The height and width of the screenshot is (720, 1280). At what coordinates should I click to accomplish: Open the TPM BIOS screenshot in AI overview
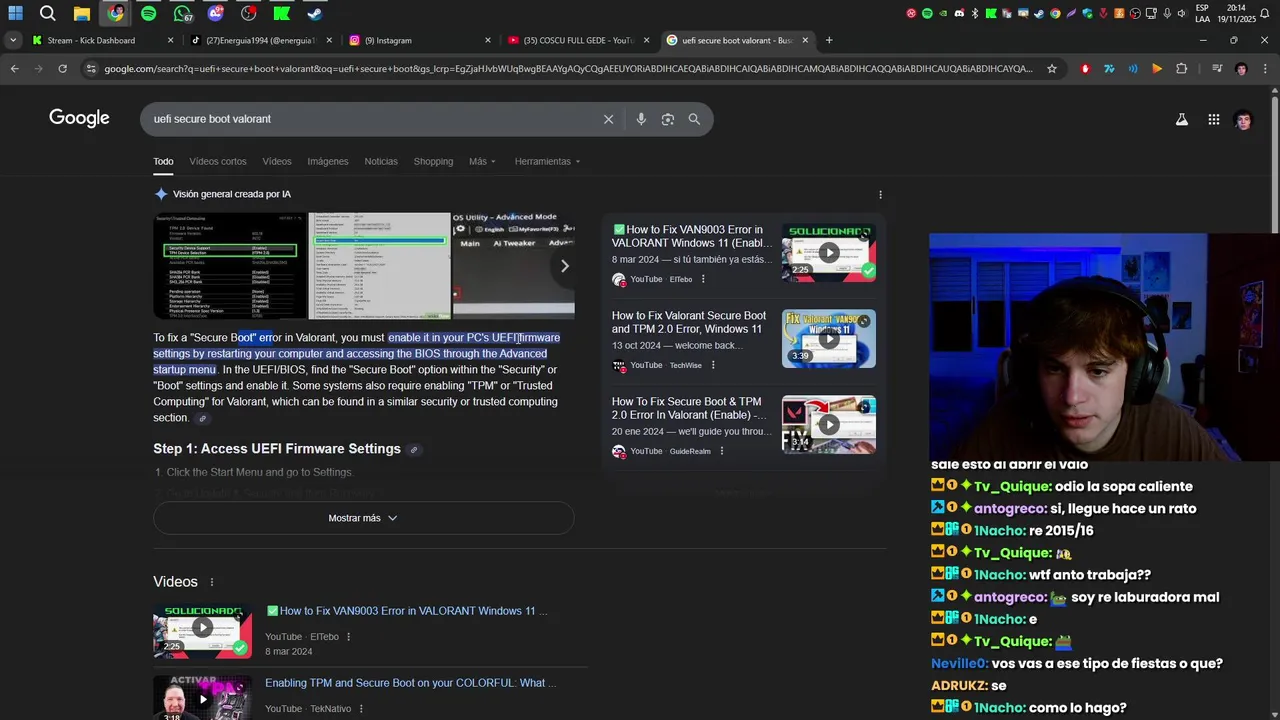(230, 266)
